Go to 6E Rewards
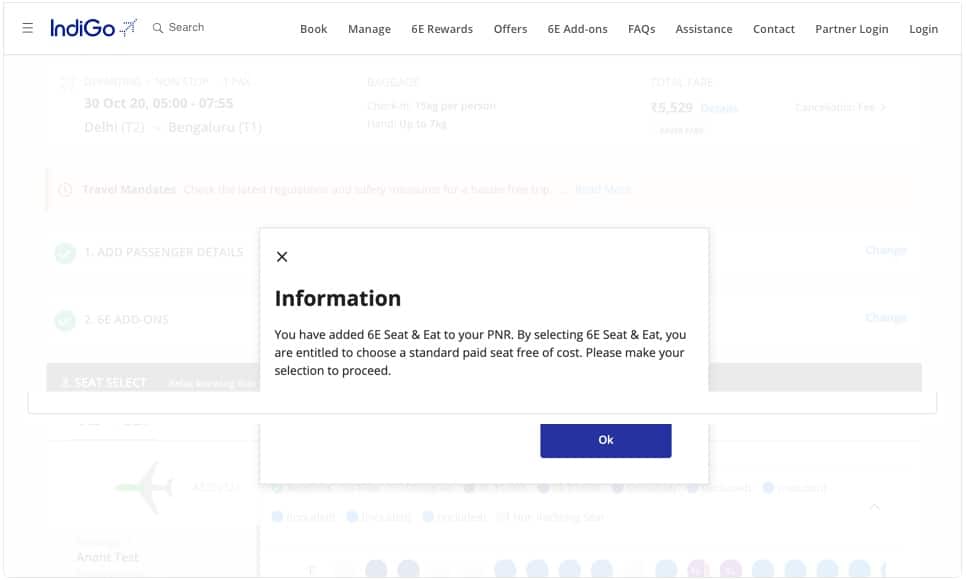This screenshot has width=966, height=580. click(442, 29)
